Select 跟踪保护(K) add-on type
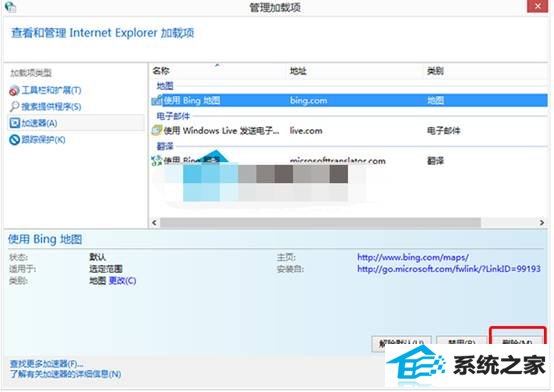 coord(43,140)
